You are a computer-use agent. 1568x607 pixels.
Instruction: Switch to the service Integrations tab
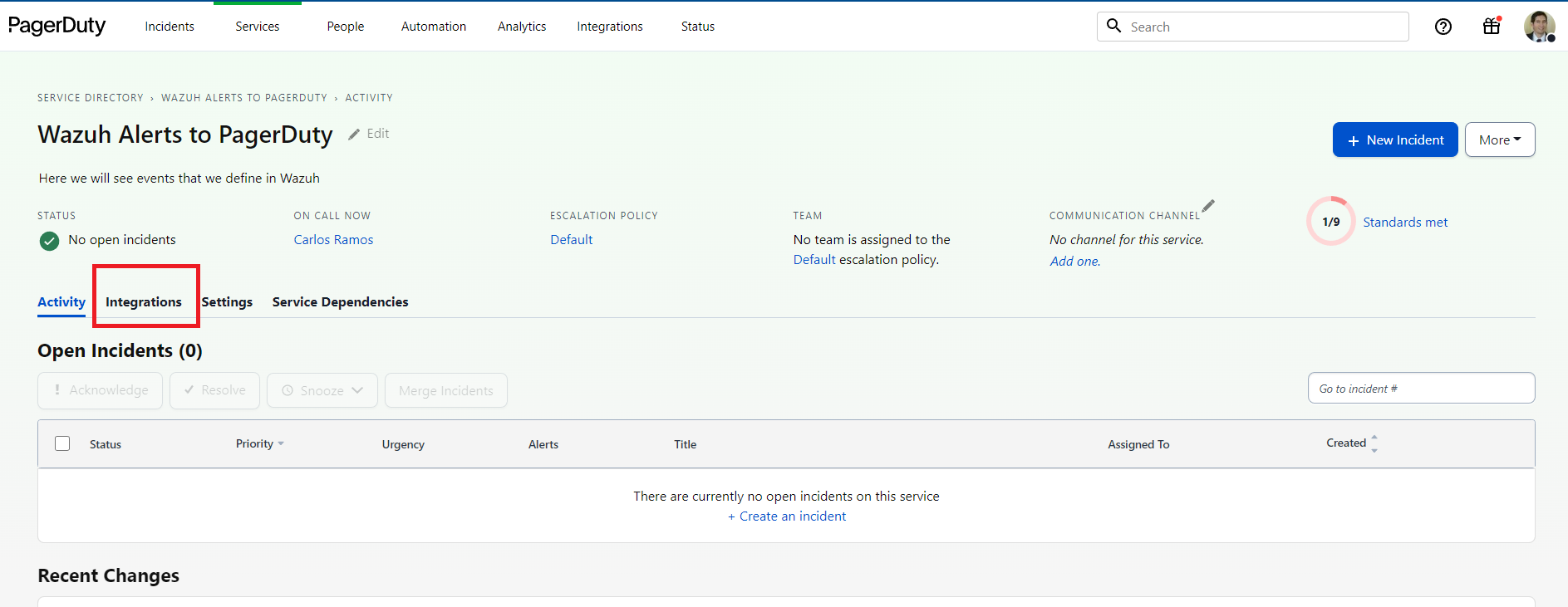click(x=144, y=302)
